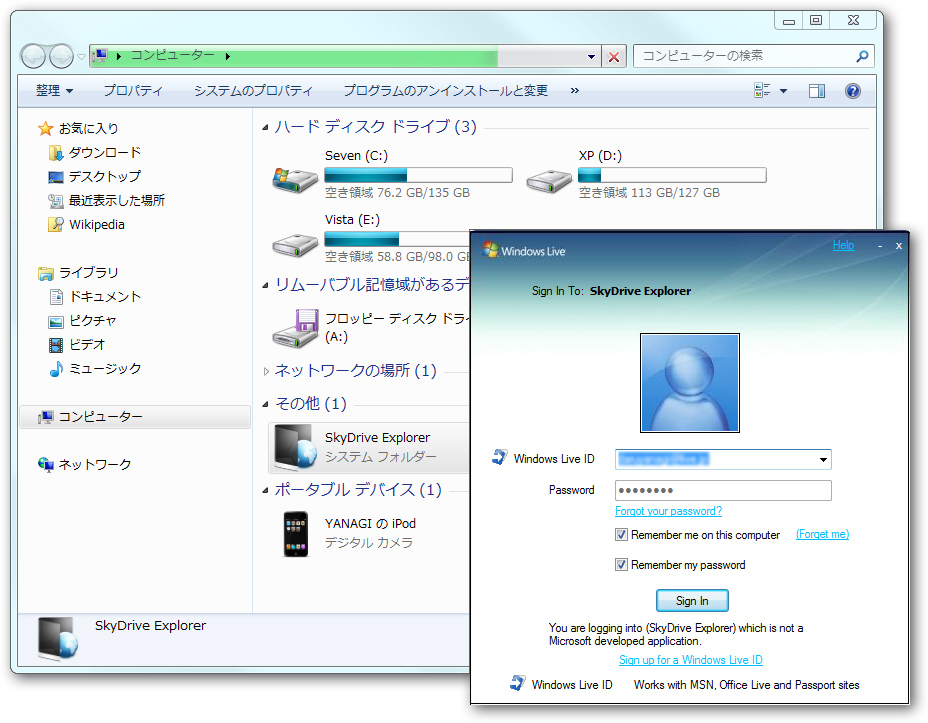Show the preview pane via its toolbar icon
Image resolution: width=928 pixels, height=723 pixels.
pos(816,90)
